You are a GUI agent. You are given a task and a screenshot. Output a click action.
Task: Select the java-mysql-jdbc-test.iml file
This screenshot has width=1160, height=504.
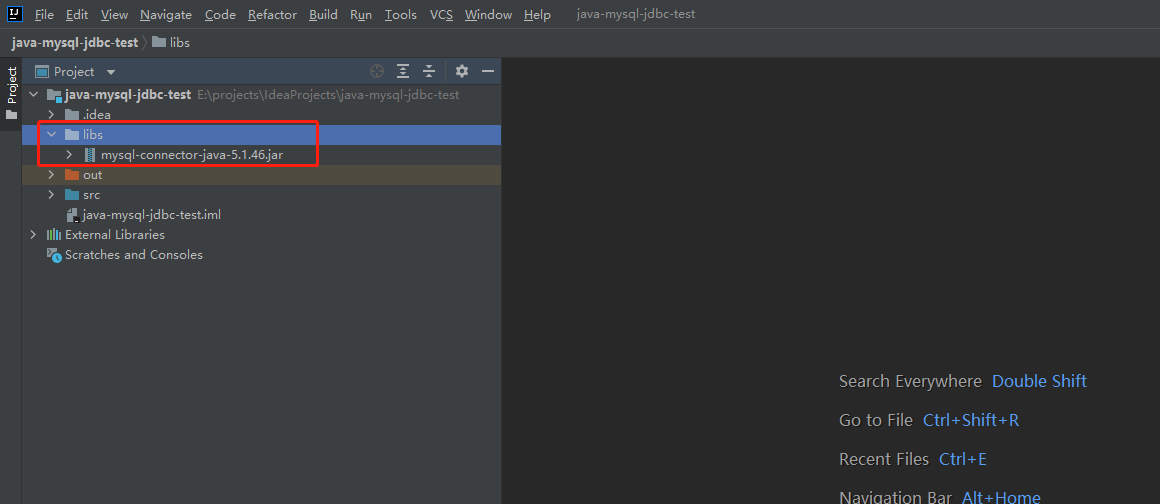pyautogui.click(x=262, y=215)
